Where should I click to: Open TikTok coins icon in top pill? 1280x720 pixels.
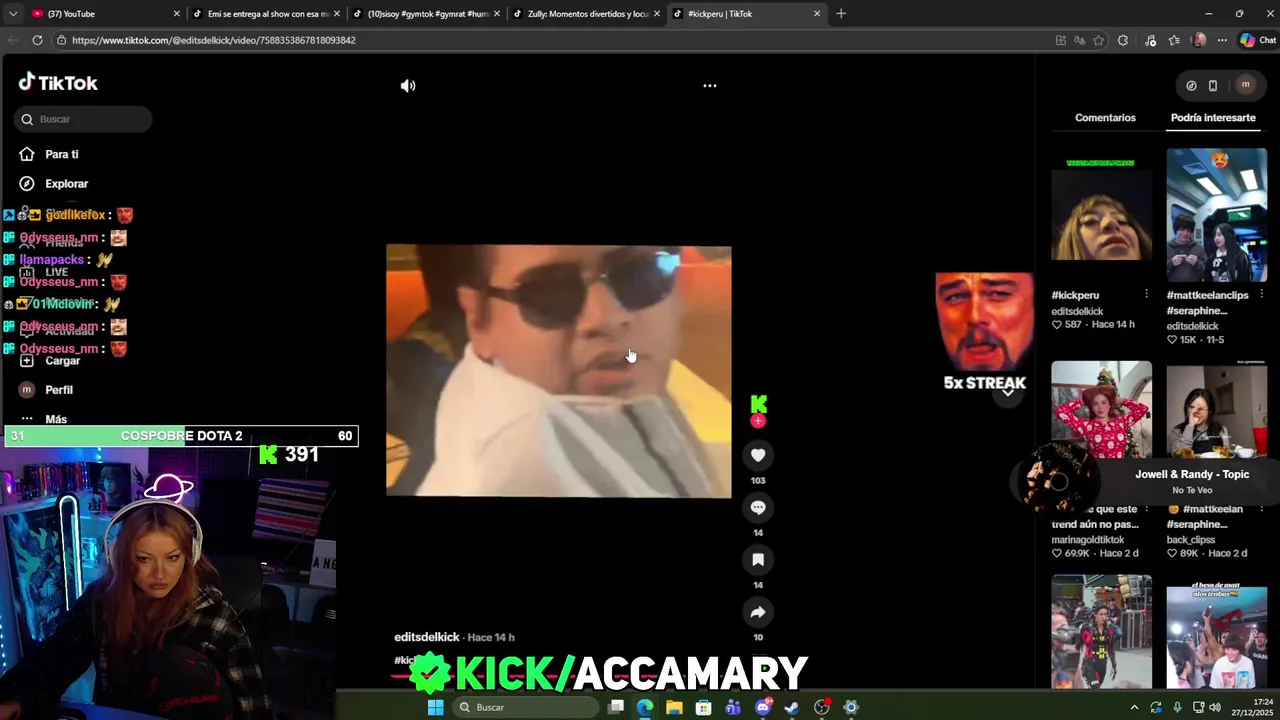(x=1191, y=86)
